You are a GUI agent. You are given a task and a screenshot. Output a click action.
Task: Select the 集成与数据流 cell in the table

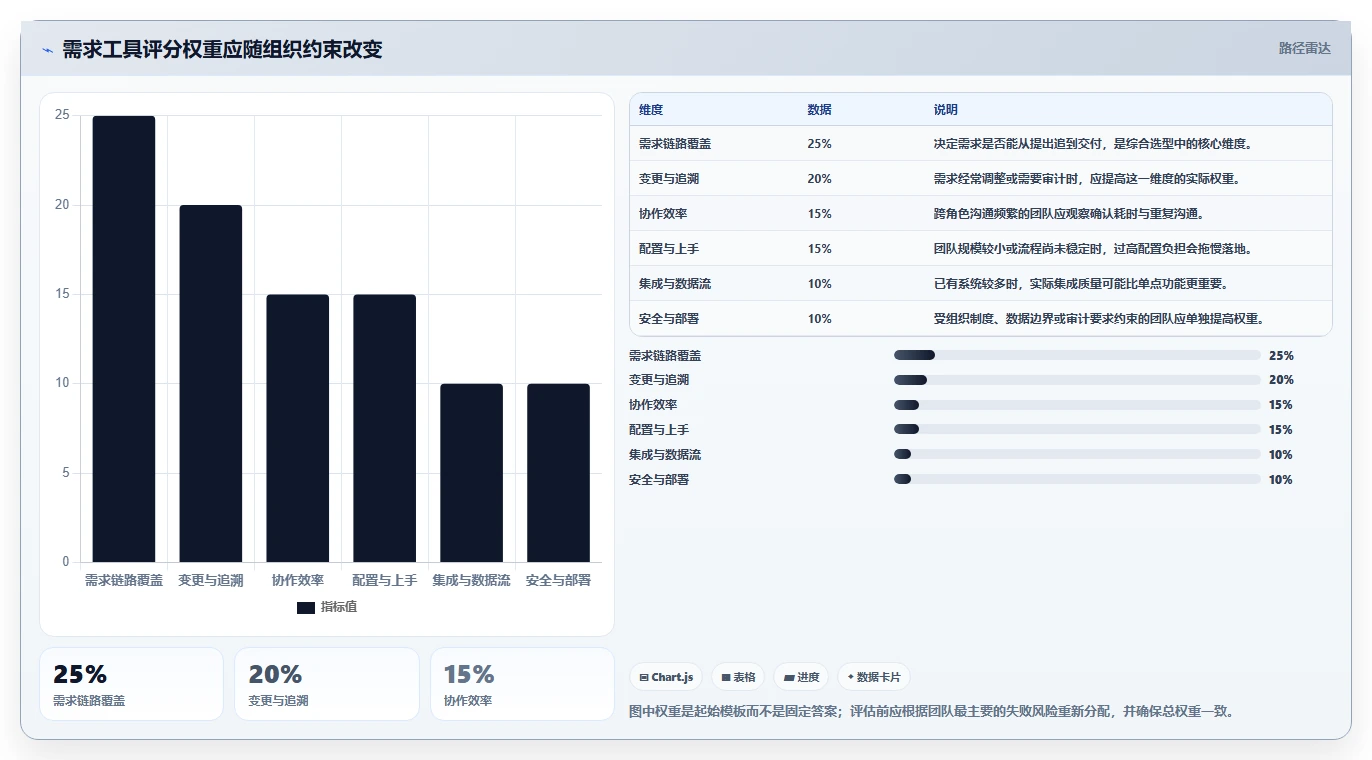pos(675,284)
